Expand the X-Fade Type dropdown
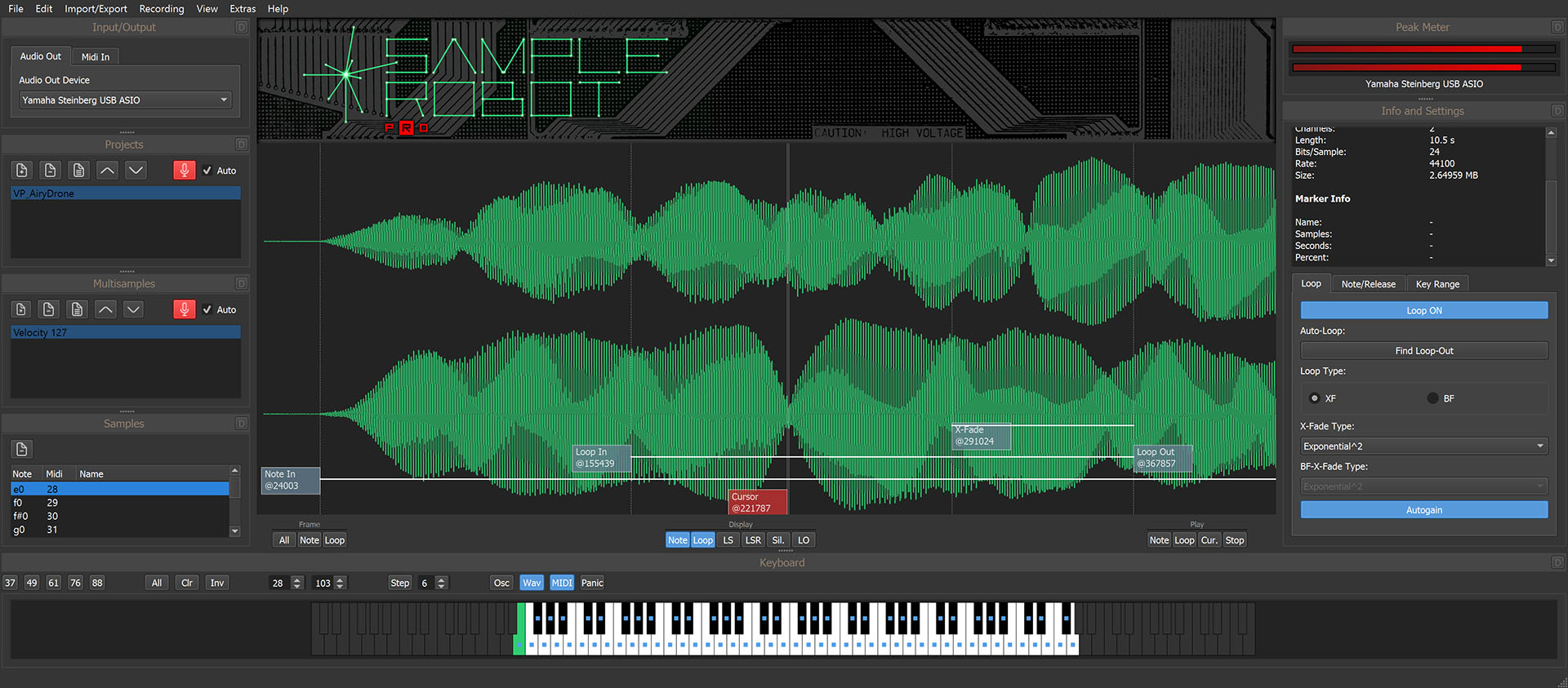This screenshot has height=688, width=1568. click(1423, 446)
